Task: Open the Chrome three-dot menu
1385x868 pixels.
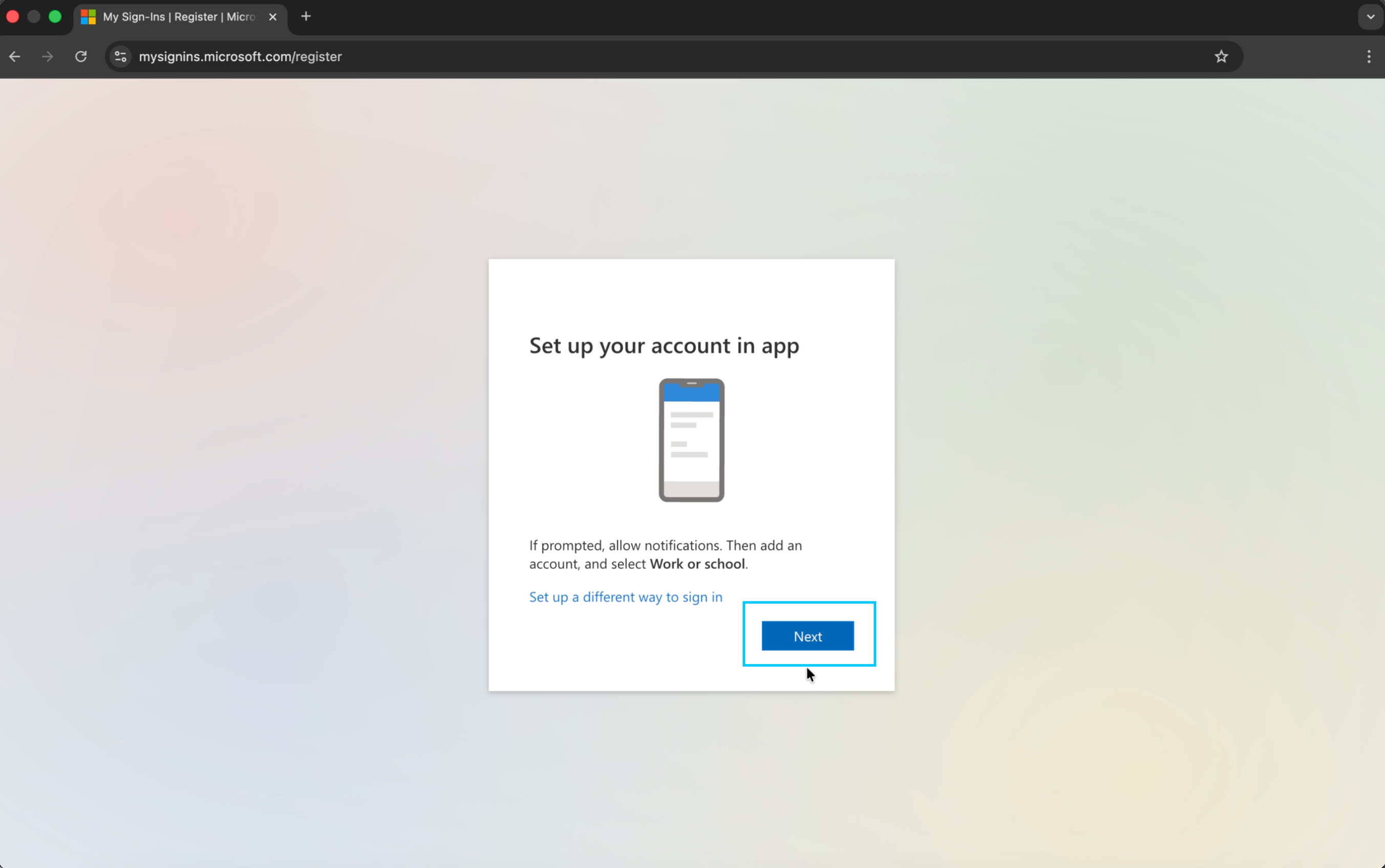Action: click(x=1370, y=56)
